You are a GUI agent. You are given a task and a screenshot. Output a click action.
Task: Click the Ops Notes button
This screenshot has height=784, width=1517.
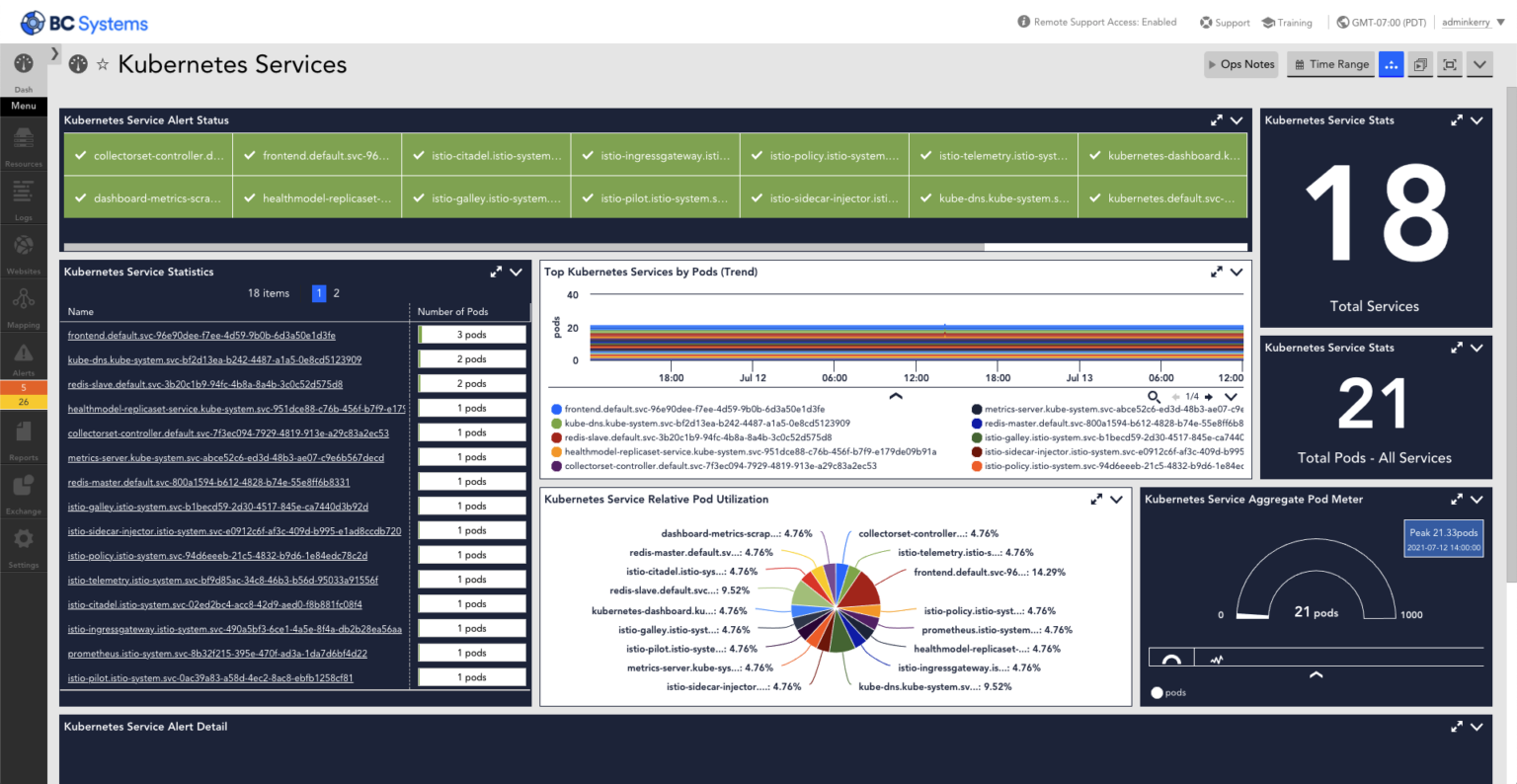(x=1240, y=63)
